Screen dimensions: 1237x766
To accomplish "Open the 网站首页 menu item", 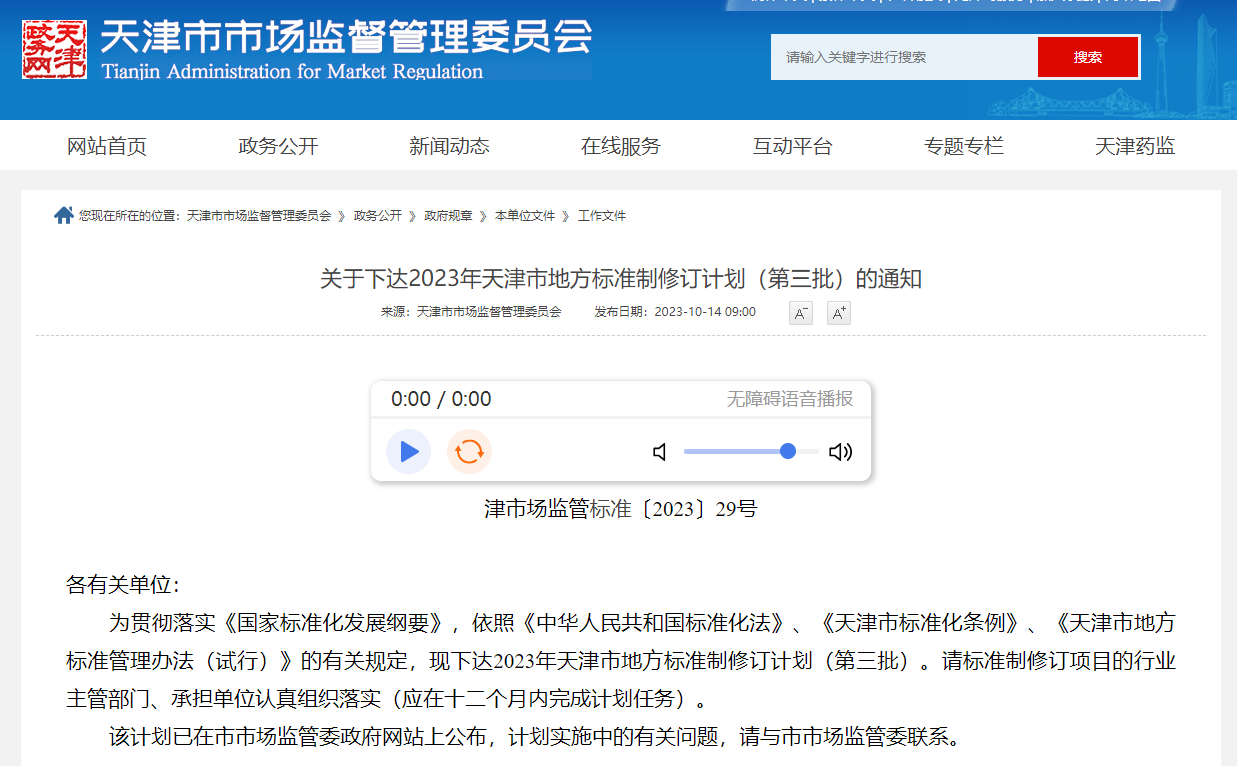I will pyautogui.click(x=107, y=147).
